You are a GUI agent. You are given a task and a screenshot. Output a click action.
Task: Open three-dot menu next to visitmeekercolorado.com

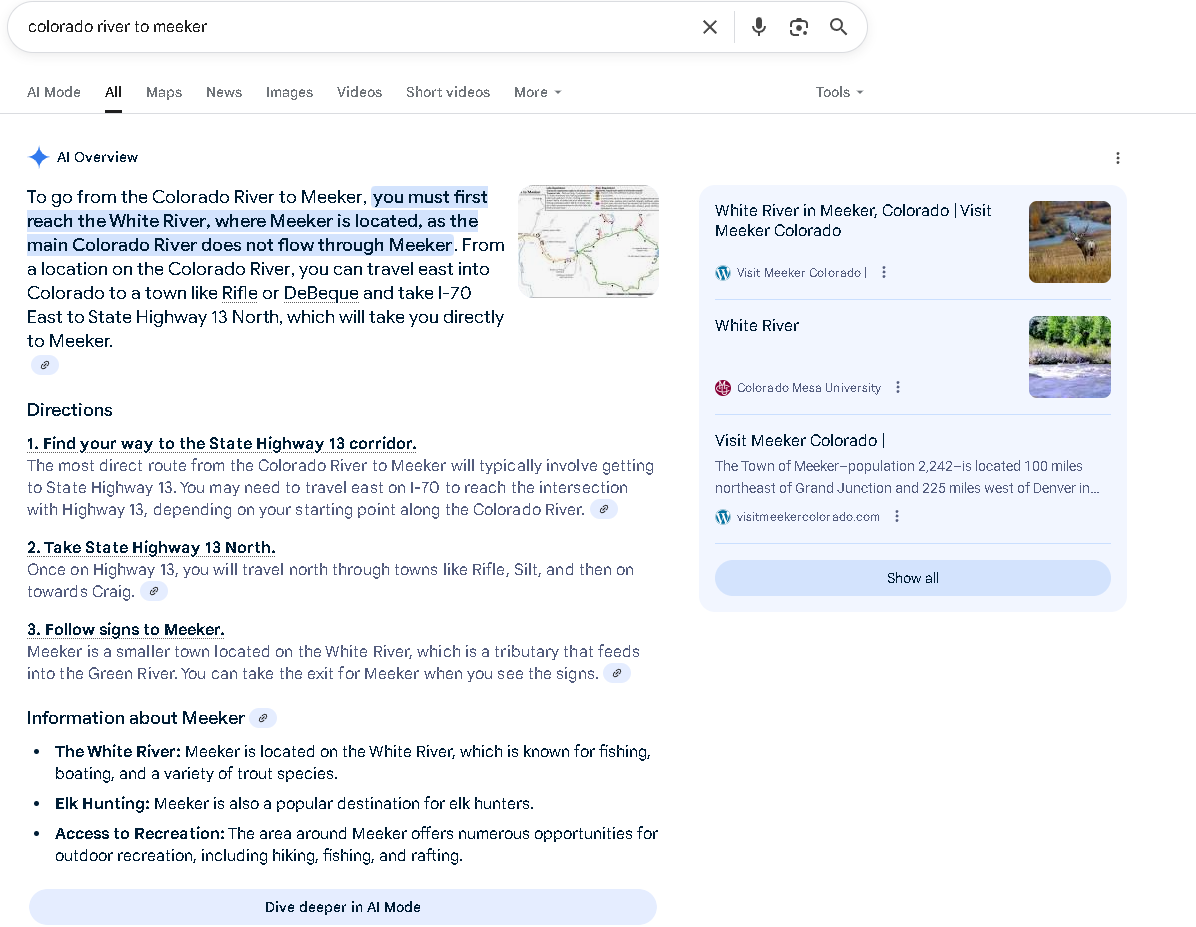[x=897, y=517]
